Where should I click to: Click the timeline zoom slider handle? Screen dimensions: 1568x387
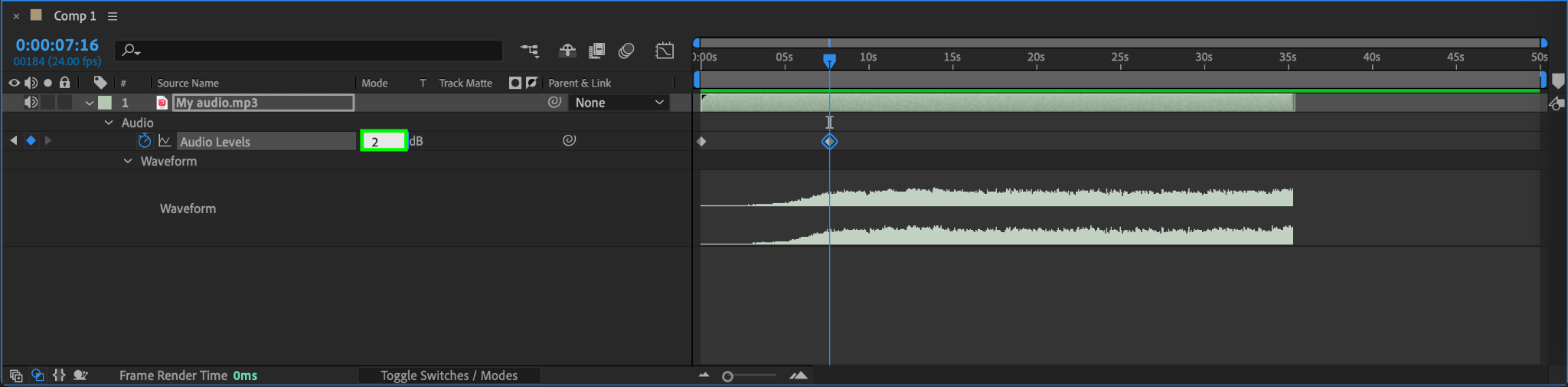(x=727, y=376)
